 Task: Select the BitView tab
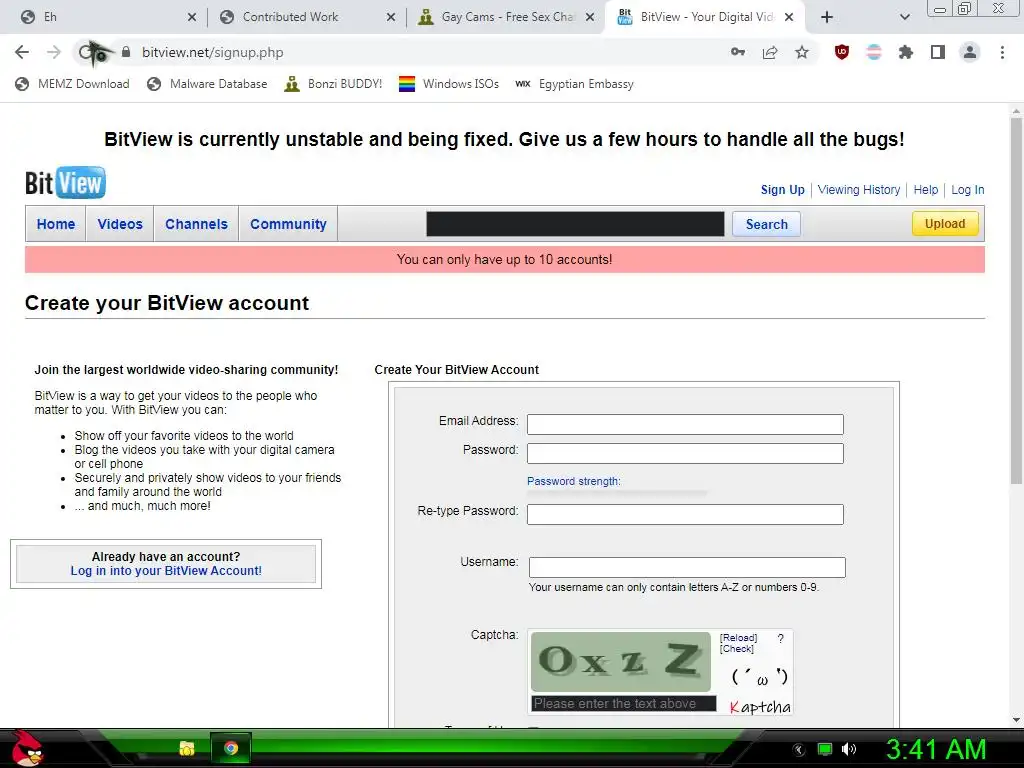[x=705, y=17]
